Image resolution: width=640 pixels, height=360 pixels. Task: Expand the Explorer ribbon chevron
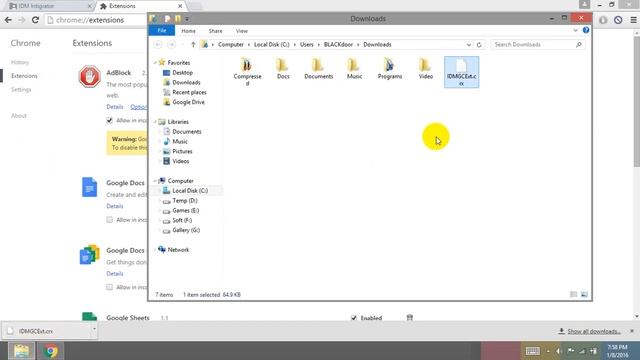[x=576, y=30]
